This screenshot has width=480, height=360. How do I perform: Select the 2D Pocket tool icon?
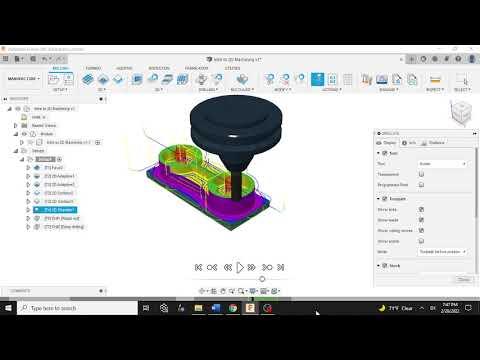pyautogui.click(x=103, y=79)
